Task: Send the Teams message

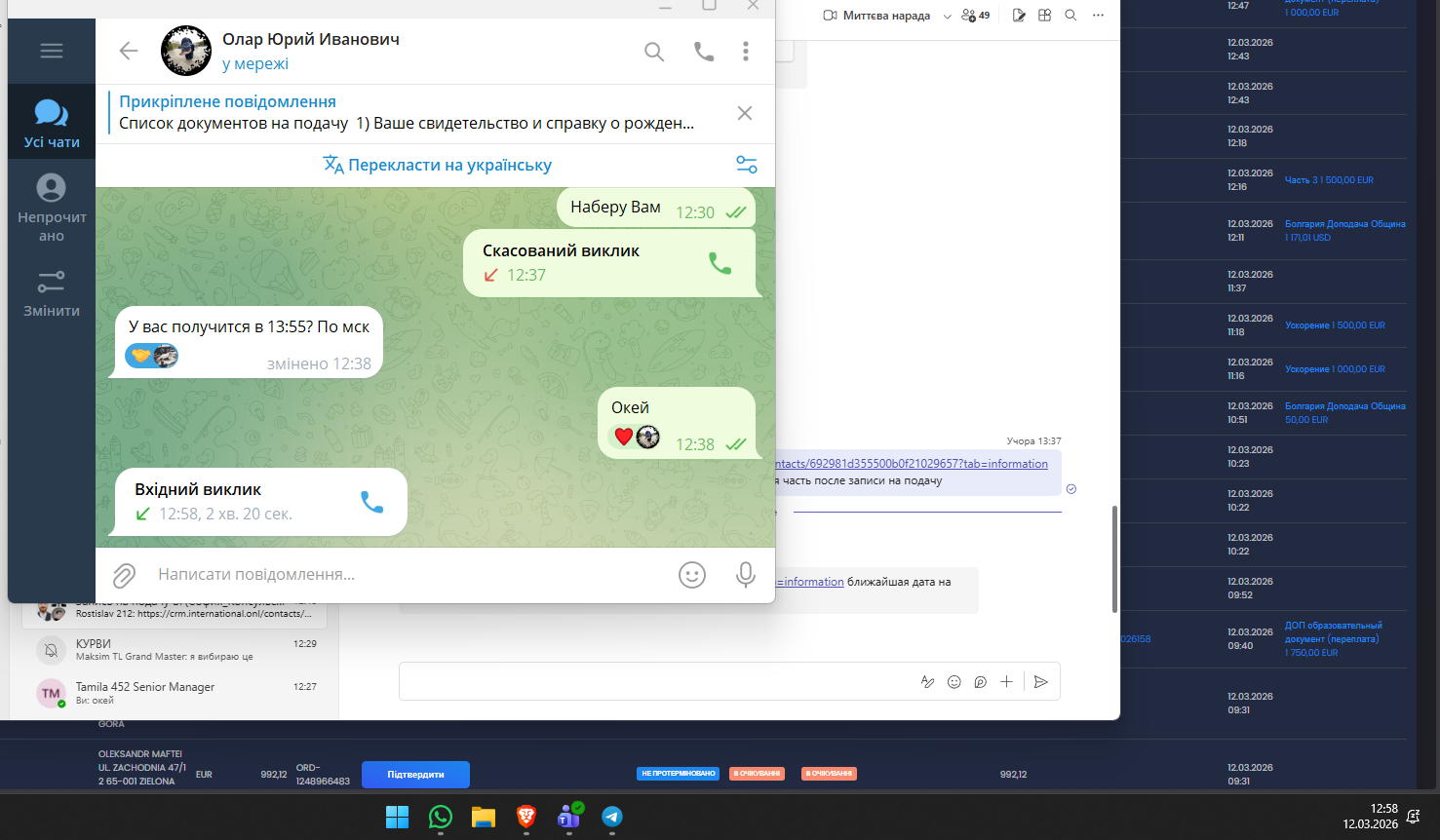Action: coord(1041,682)
